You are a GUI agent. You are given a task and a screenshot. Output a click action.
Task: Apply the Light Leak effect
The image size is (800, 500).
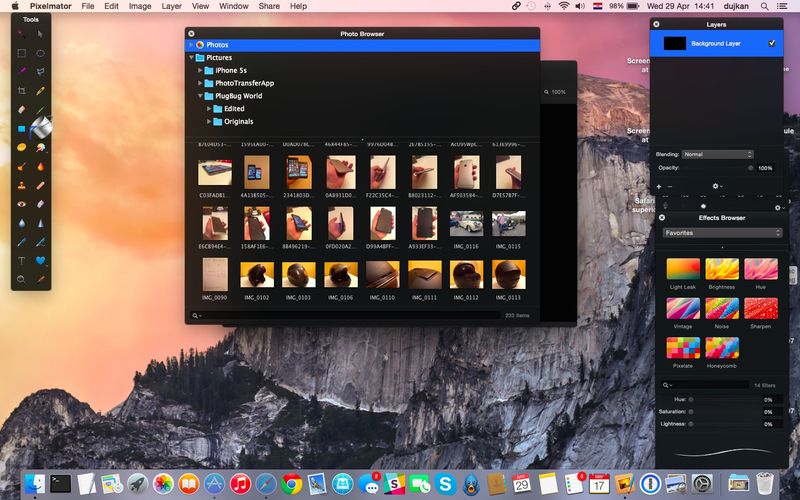(x=683, y=269)
